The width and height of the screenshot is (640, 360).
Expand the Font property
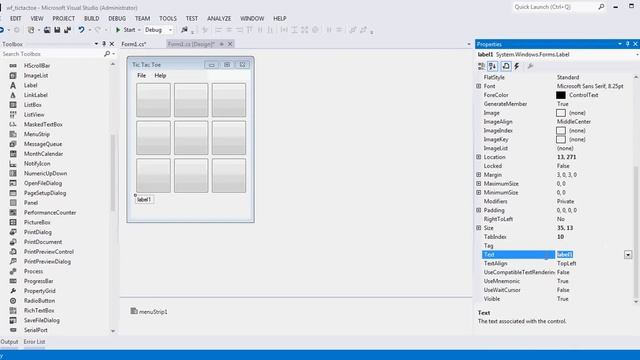click(478, 86)
